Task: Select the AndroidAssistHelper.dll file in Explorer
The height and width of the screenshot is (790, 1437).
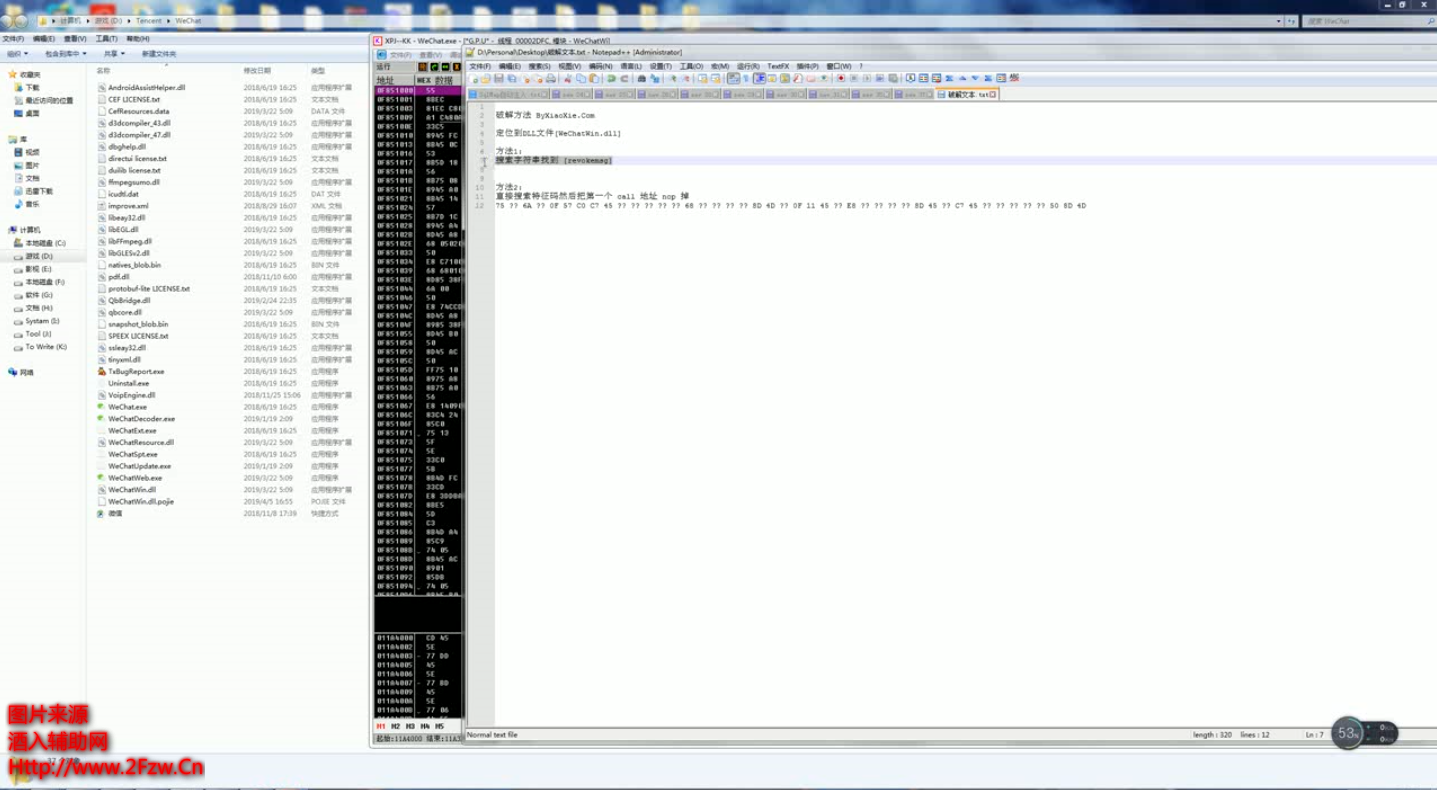Action: click(146, 88)
